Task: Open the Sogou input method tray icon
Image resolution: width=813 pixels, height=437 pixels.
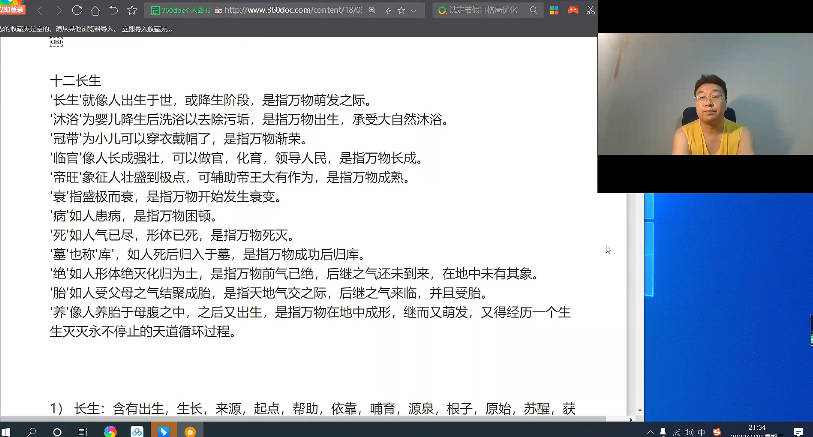Action: [x=717, y=431]
